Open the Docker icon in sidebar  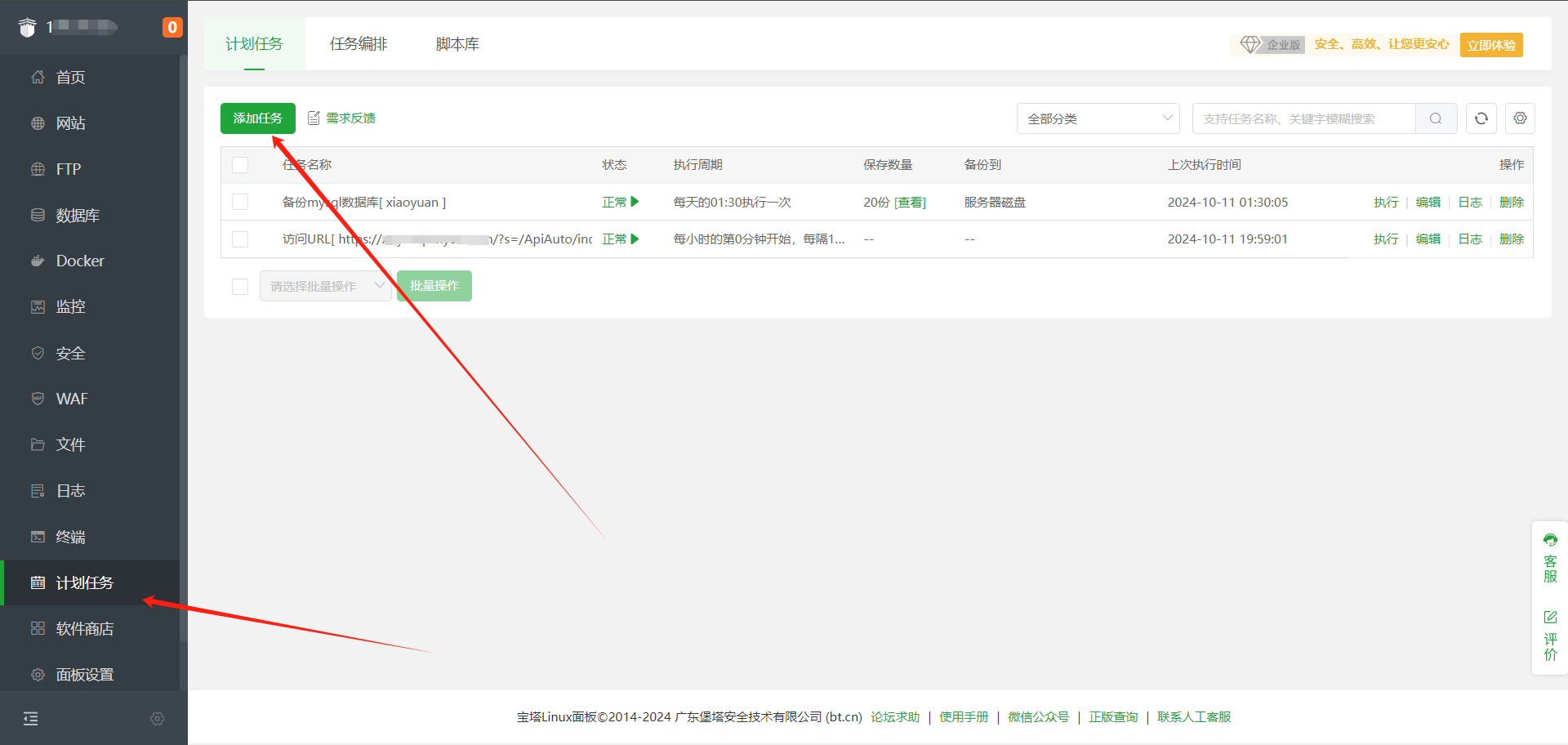[38, 261]
